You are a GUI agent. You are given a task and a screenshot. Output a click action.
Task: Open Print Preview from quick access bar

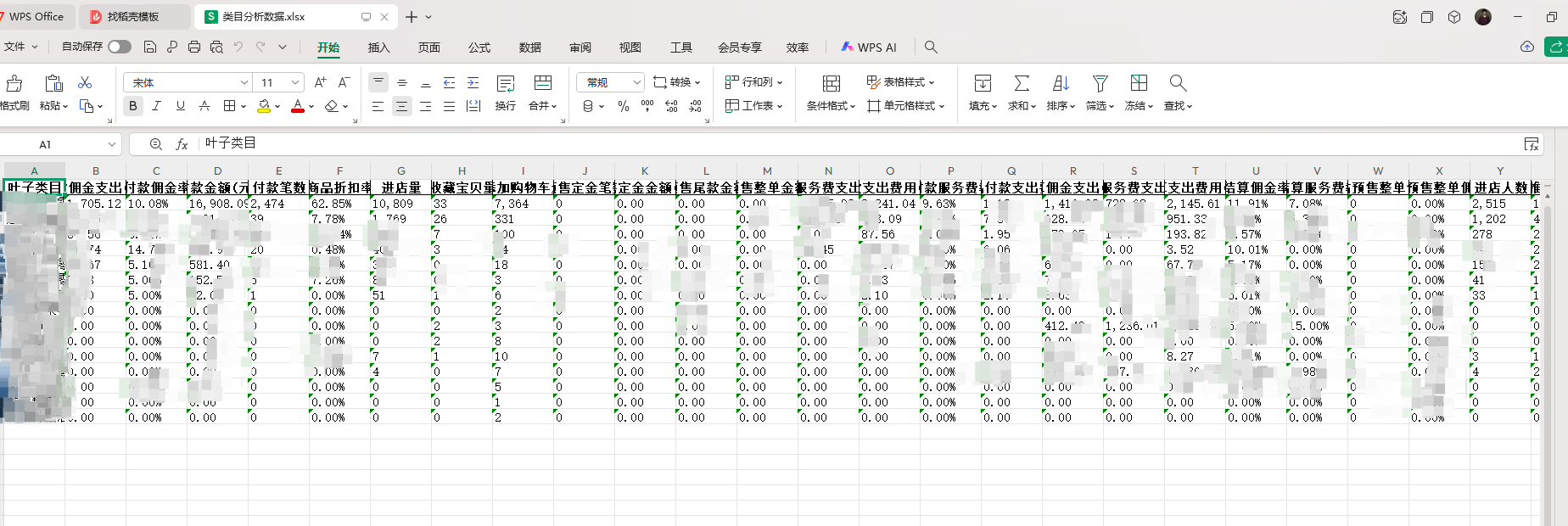216,48
